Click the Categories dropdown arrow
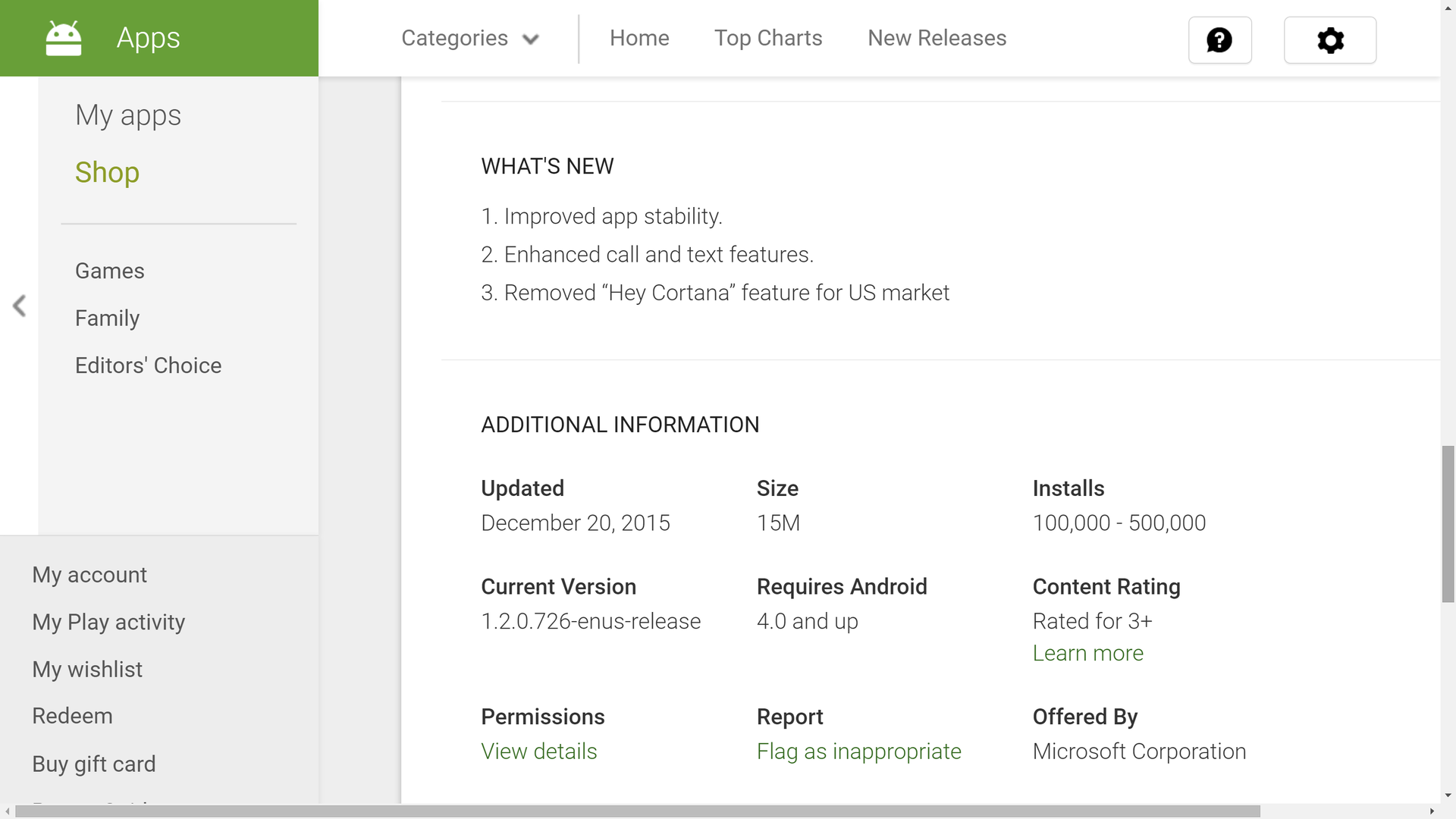 pos(531,39)
